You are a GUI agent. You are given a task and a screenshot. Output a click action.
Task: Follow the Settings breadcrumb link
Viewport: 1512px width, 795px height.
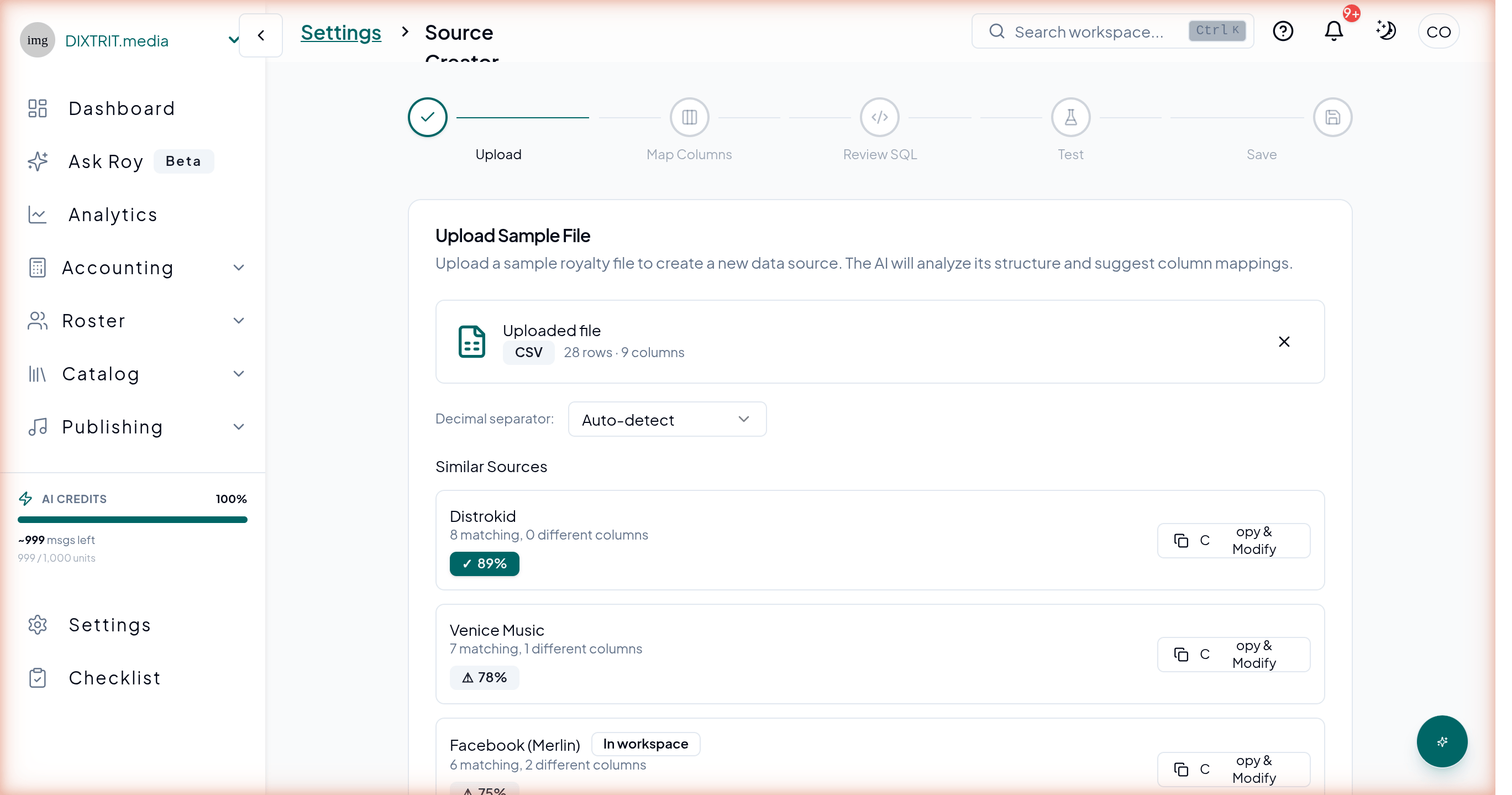[x=341, y=32]
